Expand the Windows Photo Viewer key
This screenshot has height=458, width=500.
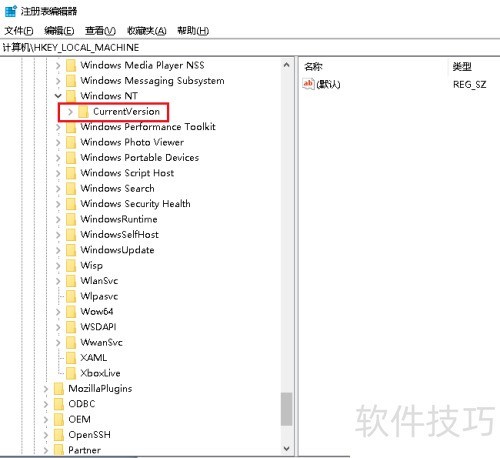[x=58, y=143]
